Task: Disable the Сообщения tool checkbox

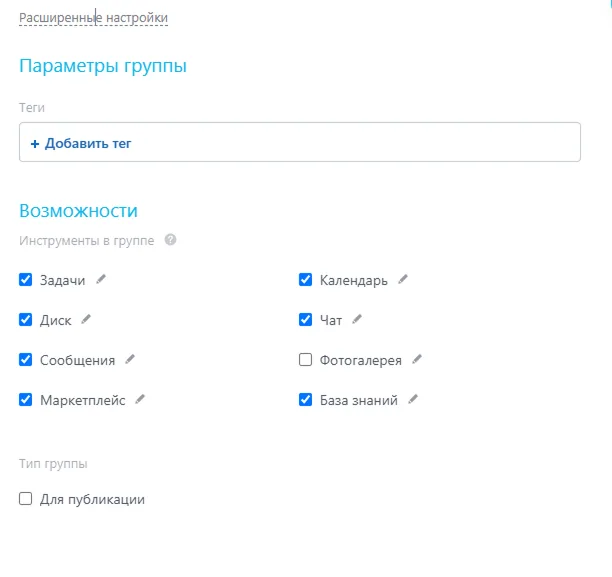Action: point(25,360)
